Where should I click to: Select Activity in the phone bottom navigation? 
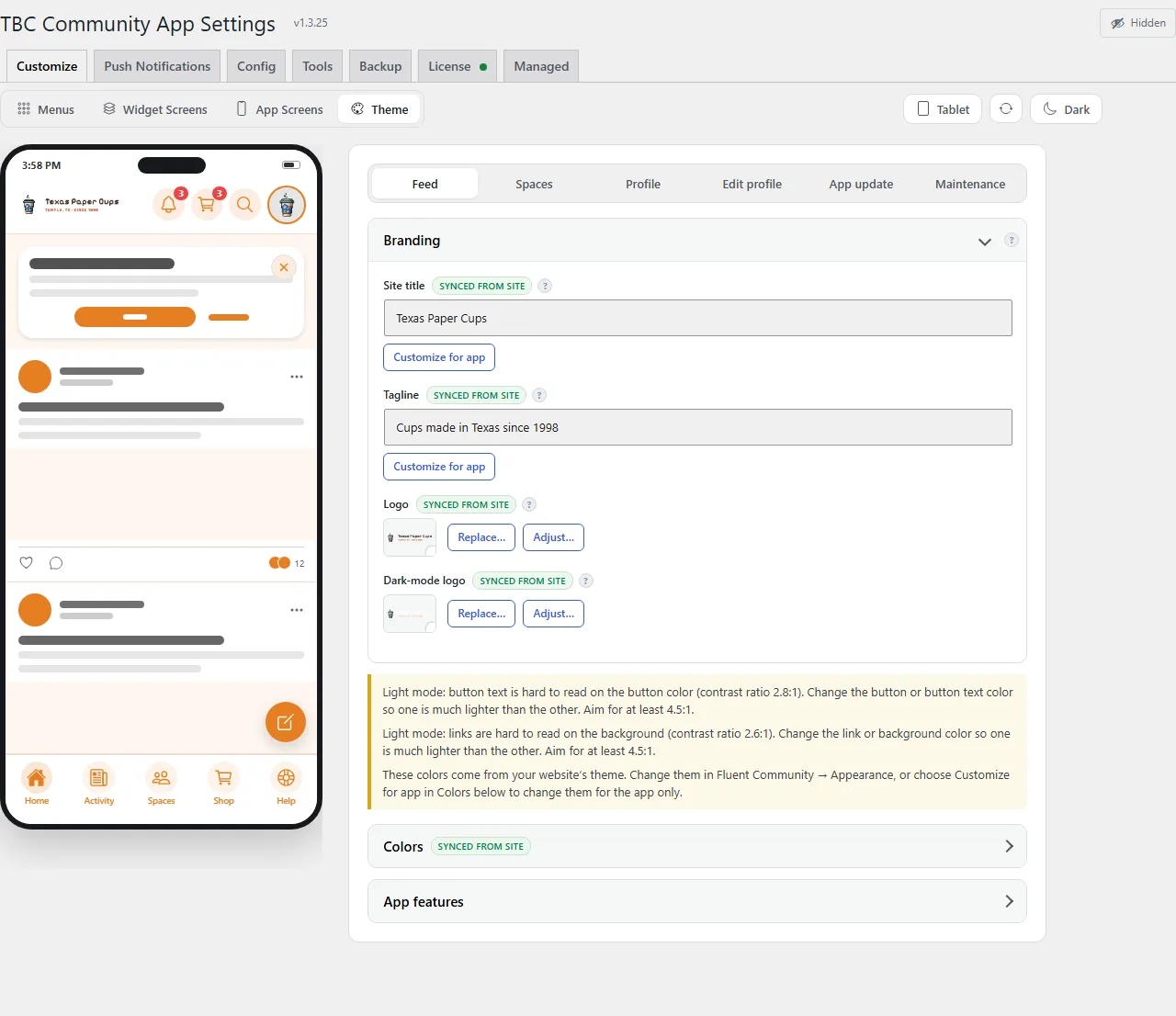[x=99, y=785]
